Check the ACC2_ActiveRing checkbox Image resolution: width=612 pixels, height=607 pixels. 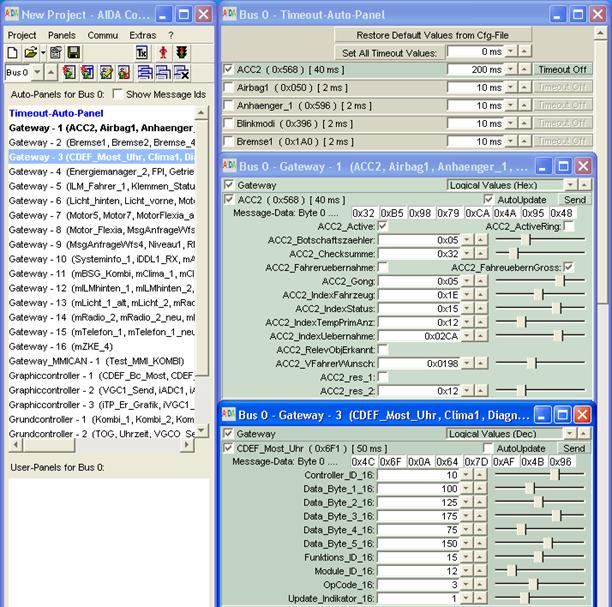pyautogui.click(x=569, y=226)
